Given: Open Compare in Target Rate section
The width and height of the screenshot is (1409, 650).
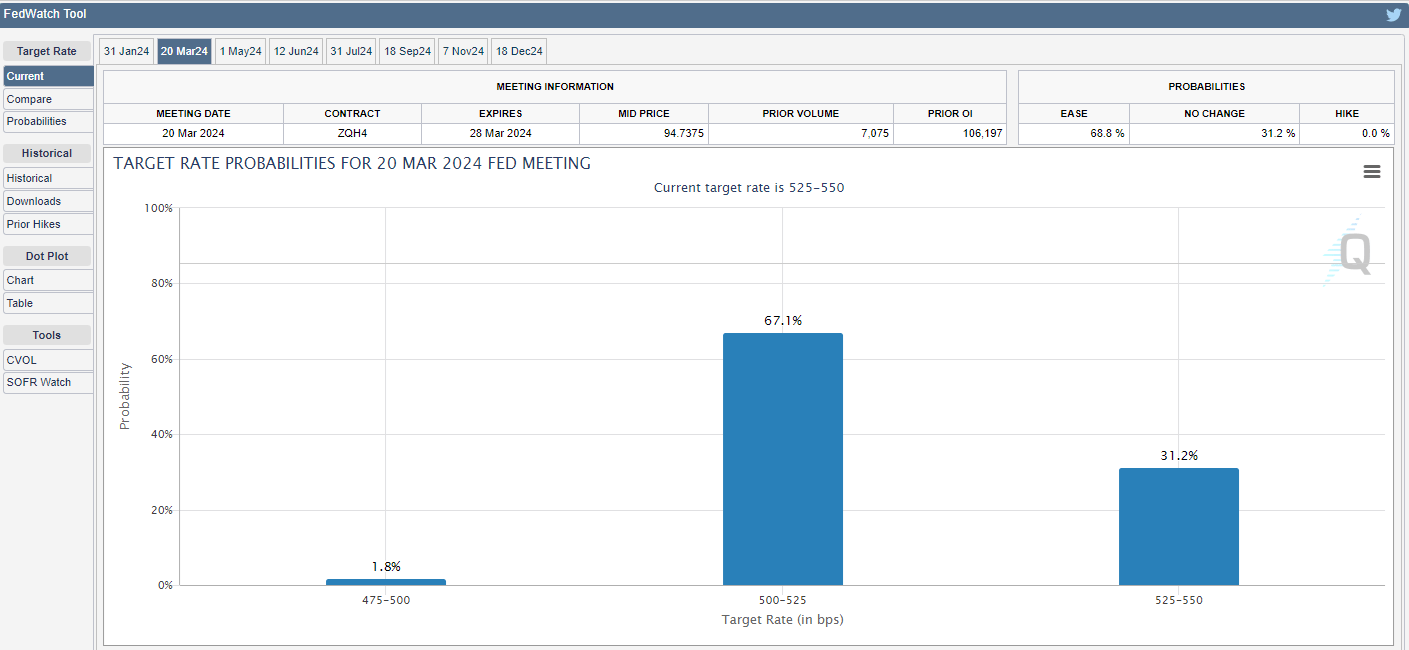Looking at the screenshot, I should point(48,99).
